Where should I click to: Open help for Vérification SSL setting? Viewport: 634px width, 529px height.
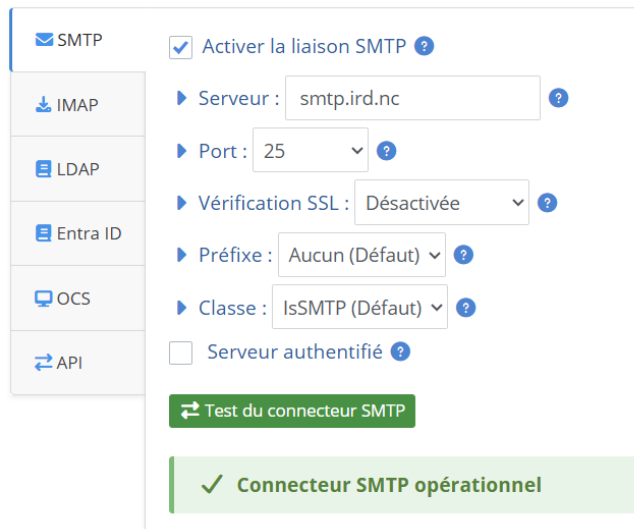(x=547, y=203)
